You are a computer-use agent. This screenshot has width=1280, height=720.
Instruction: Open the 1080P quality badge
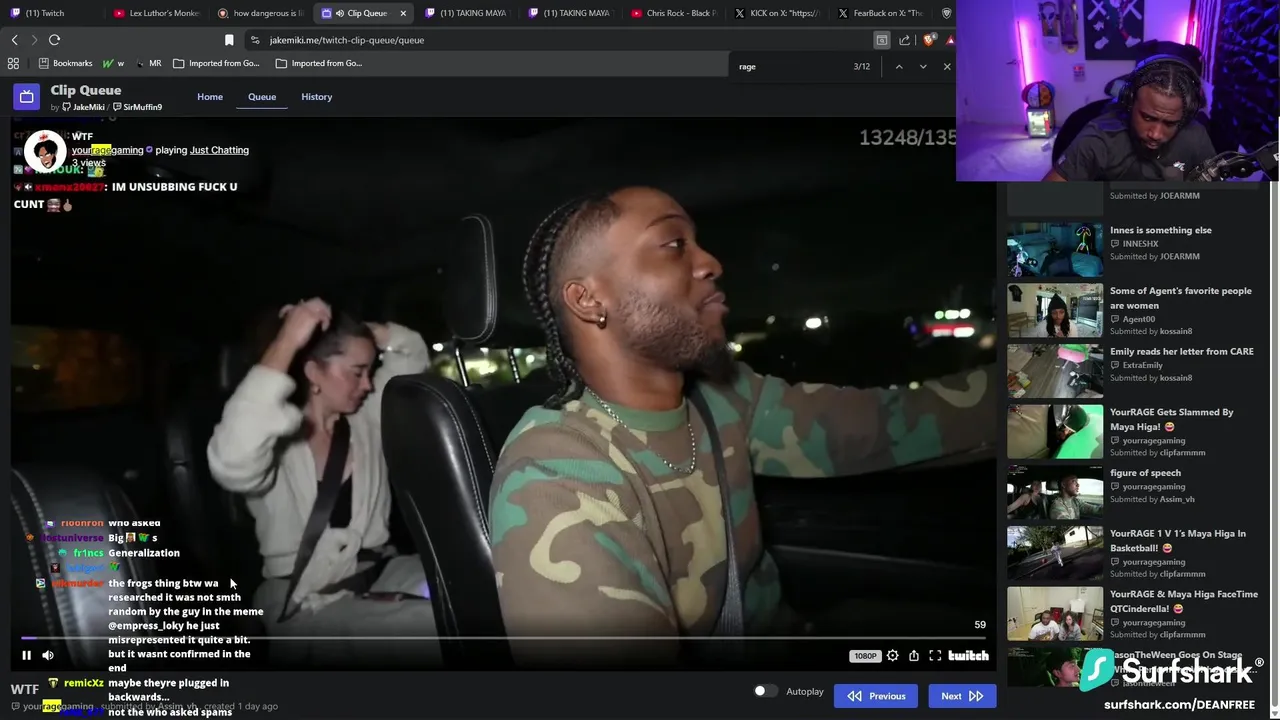(x=864, y=656)
